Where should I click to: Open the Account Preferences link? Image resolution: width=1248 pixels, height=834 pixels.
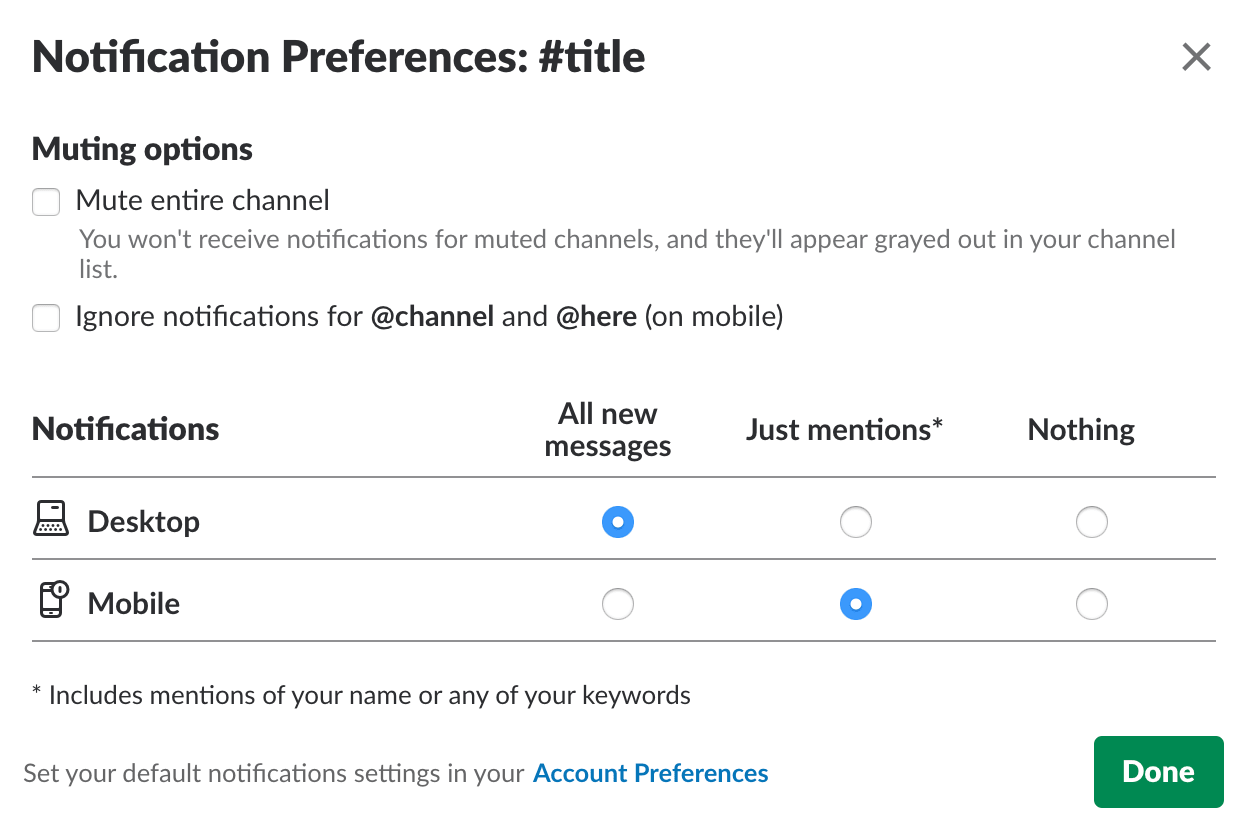click(x=651, y=773)
